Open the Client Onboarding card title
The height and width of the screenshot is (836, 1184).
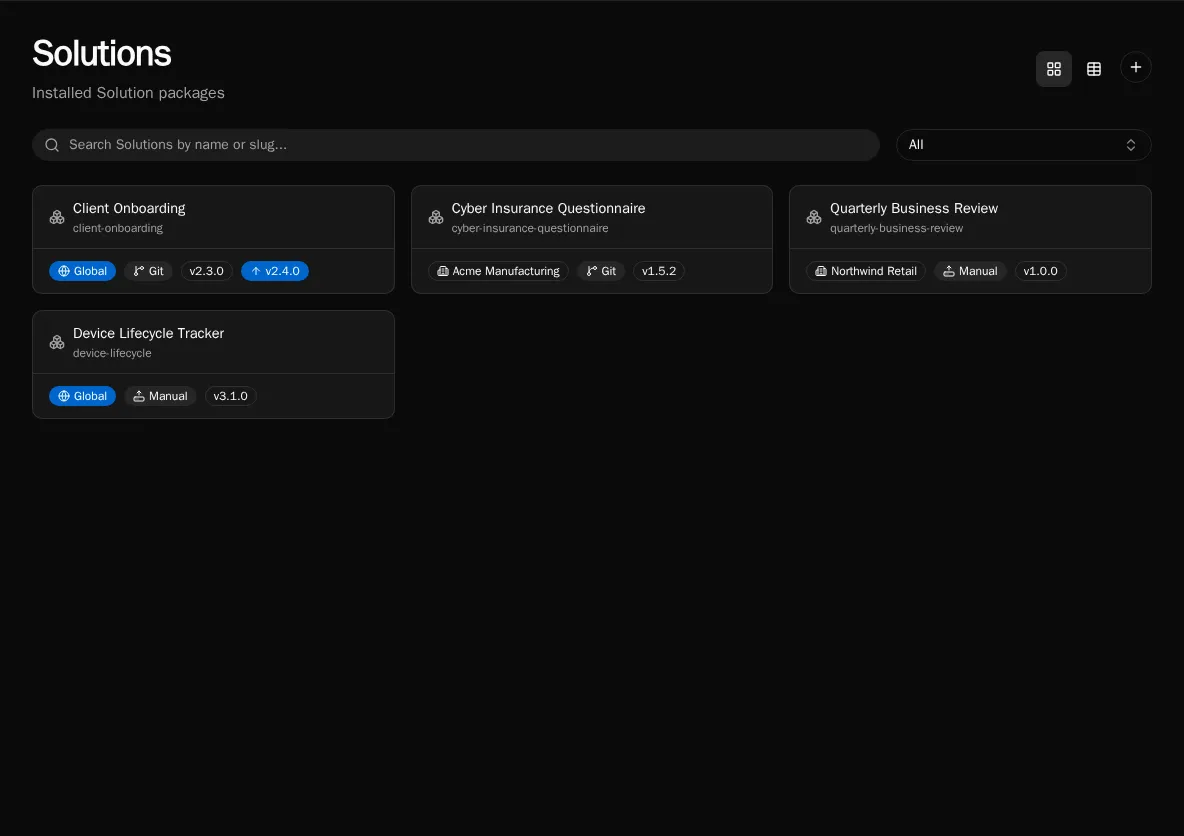(x=129, y=208)
